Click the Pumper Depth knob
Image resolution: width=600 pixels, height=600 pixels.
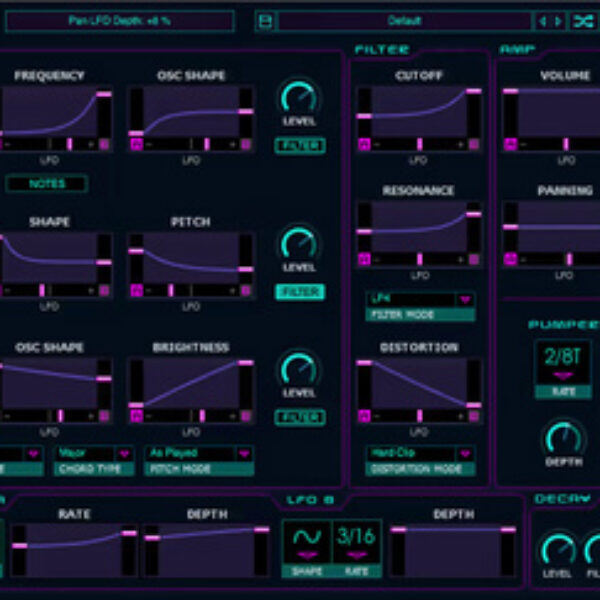[563, 439]
